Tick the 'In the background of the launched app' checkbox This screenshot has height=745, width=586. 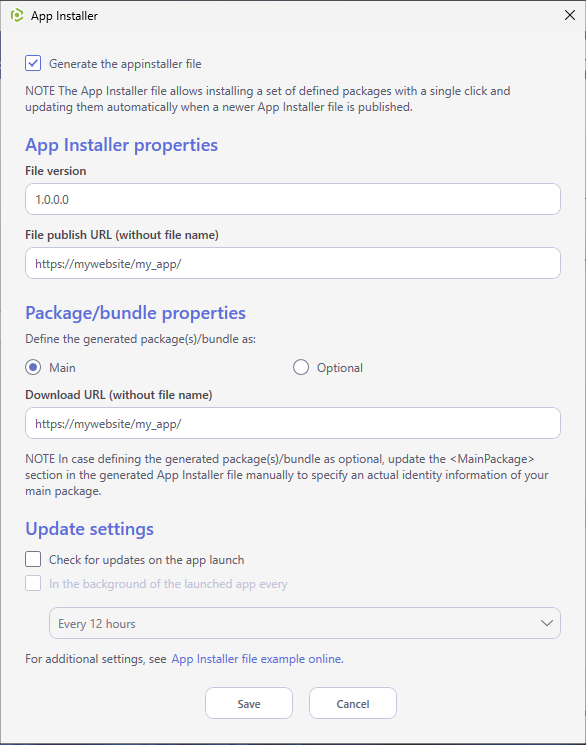(33, 583)
